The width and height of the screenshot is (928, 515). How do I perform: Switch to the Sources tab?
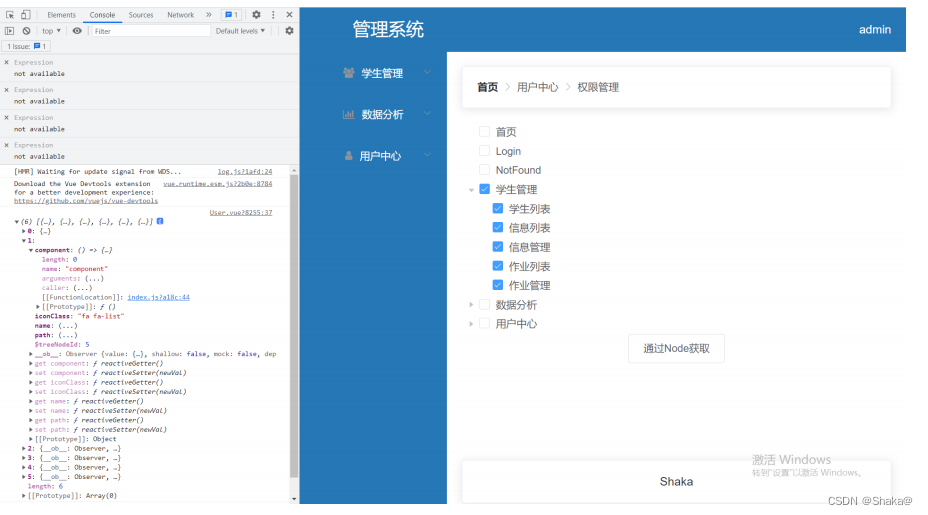coord(141,15)
